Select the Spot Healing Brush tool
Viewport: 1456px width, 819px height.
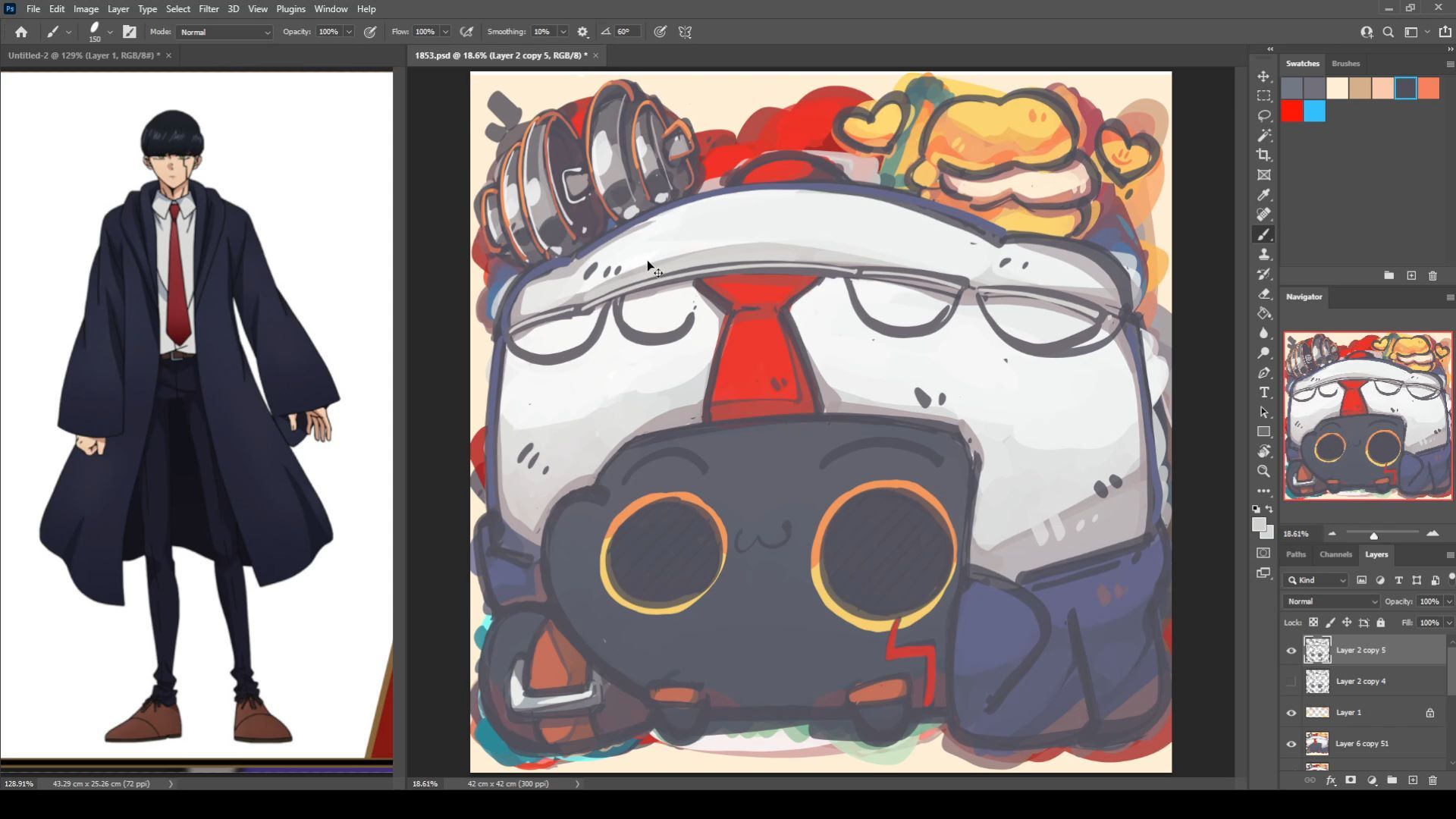pos(1263,215)
